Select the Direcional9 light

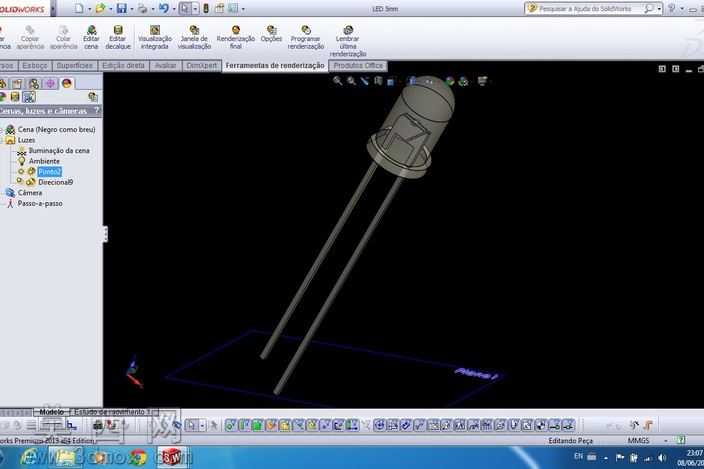(55, 182)
